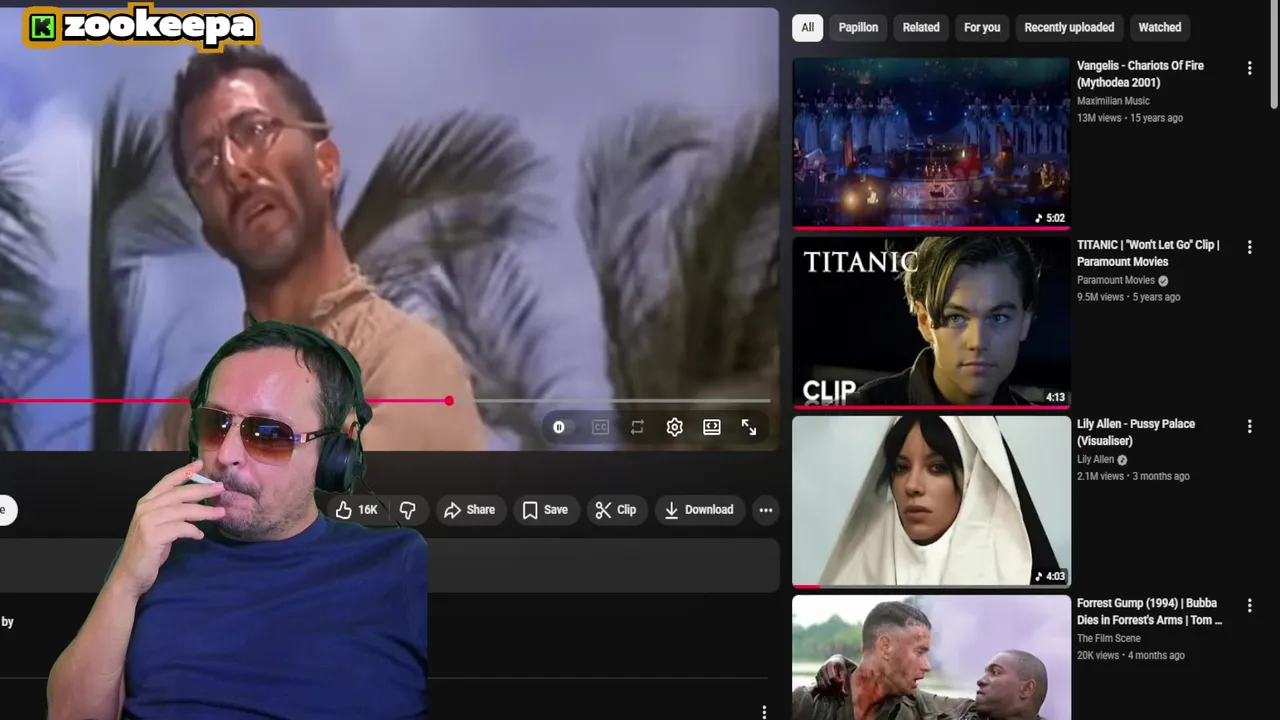Open the player settings gear

tap(675, 427)
